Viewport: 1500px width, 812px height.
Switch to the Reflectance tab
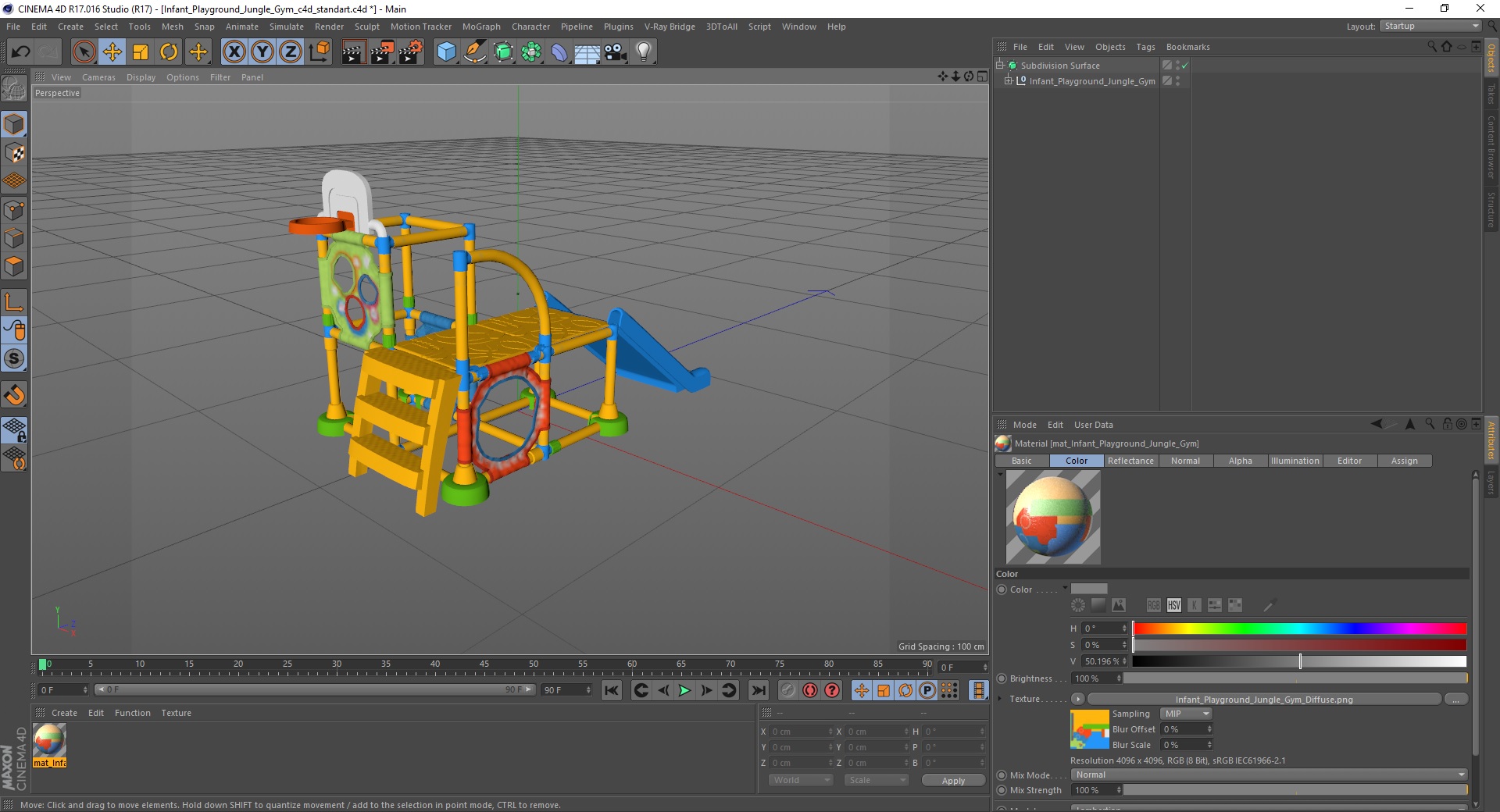(1130, 461)
